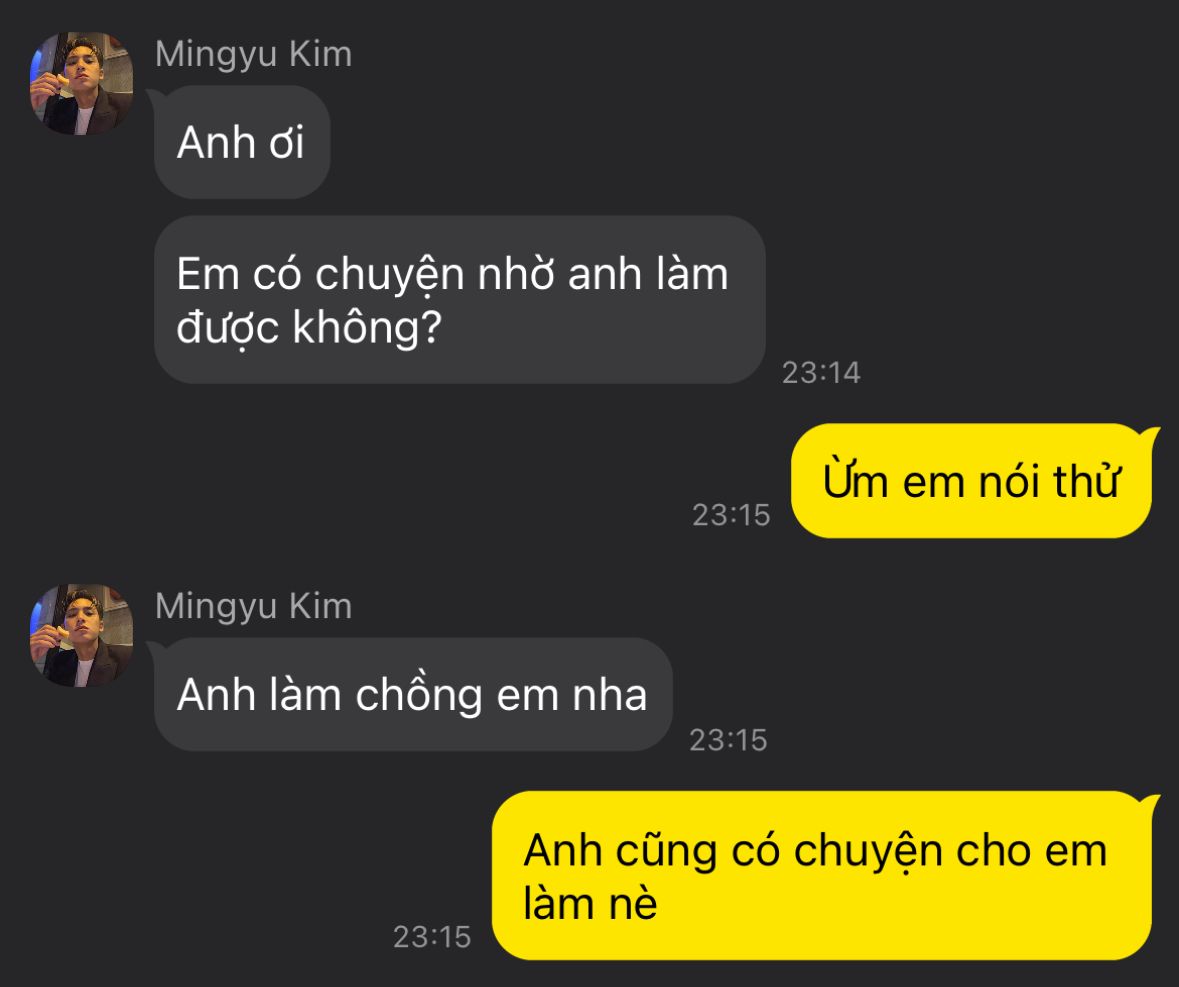The image size is (1179, 987).
Task: Open Mingyu Kim's avatar beside "Anh ơi"
Action: 81,83
